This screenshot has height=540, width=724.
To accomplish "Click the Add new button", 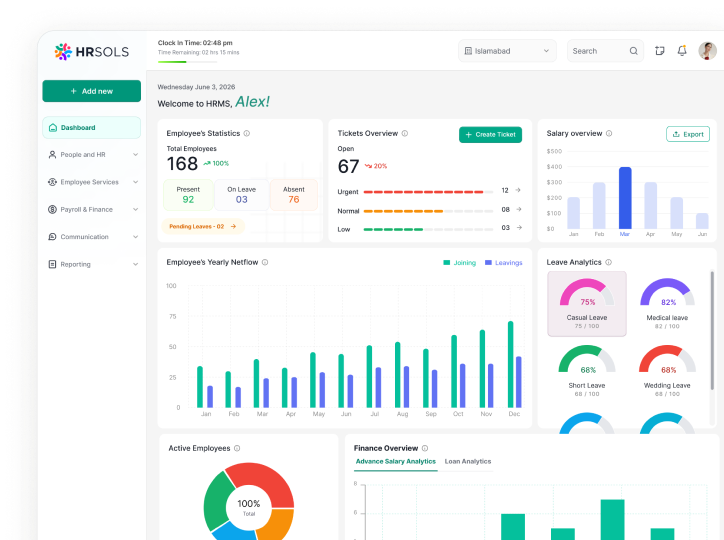I will tap(91, 91).
